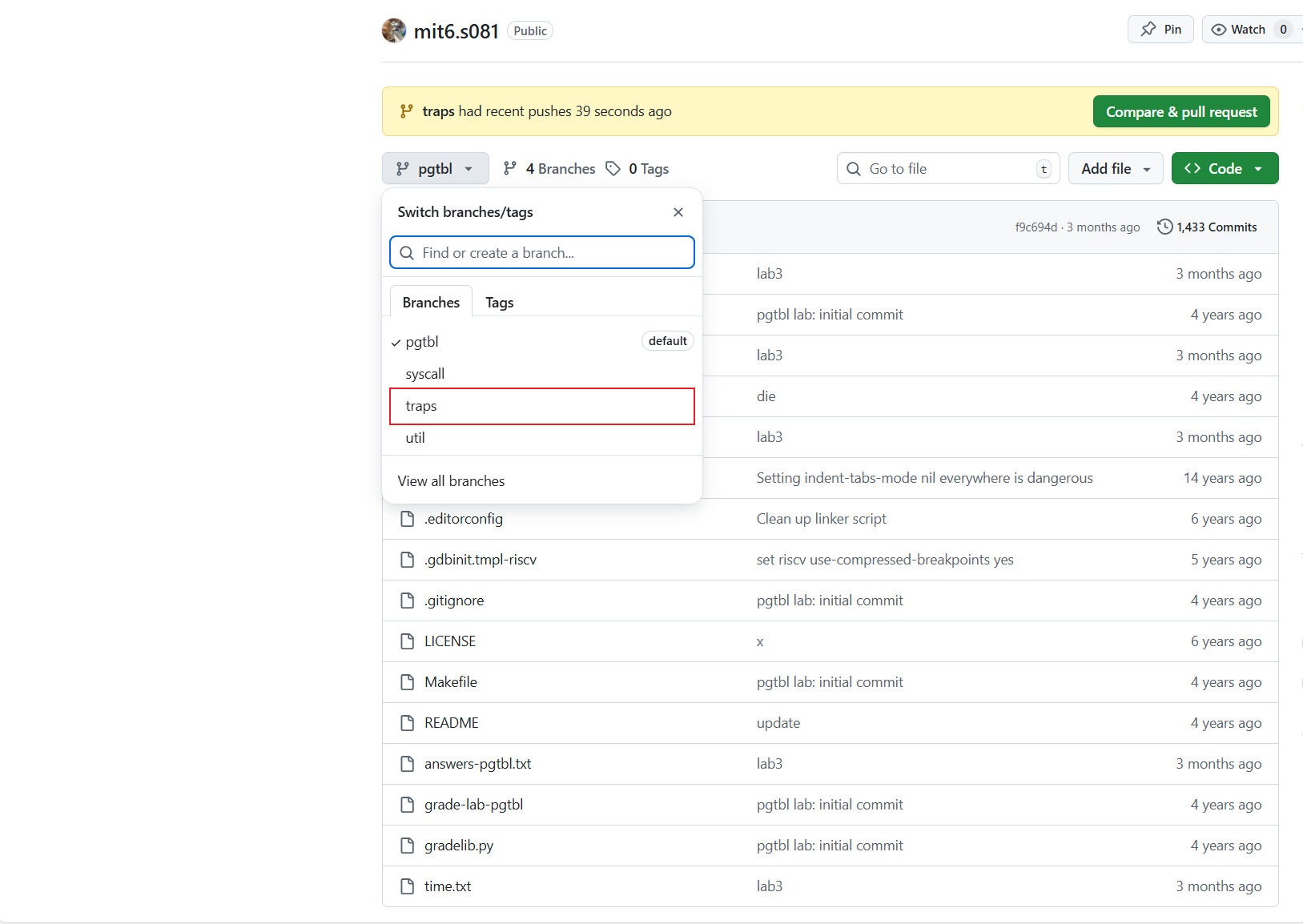
Task: Click the mit6.s081 repository name
Action: tap(456, 31)
